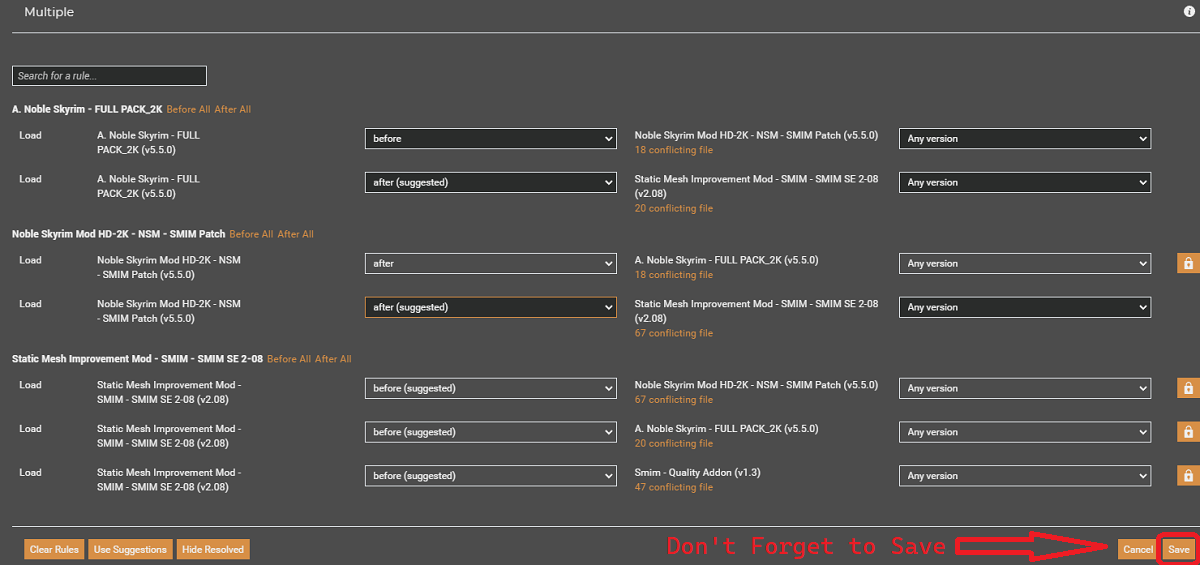This screenshot has width=1200, height=565.
Task: Open 'before' order dropdown for A. Noble Skyrim rule
Action: click(x=490, y=139)
